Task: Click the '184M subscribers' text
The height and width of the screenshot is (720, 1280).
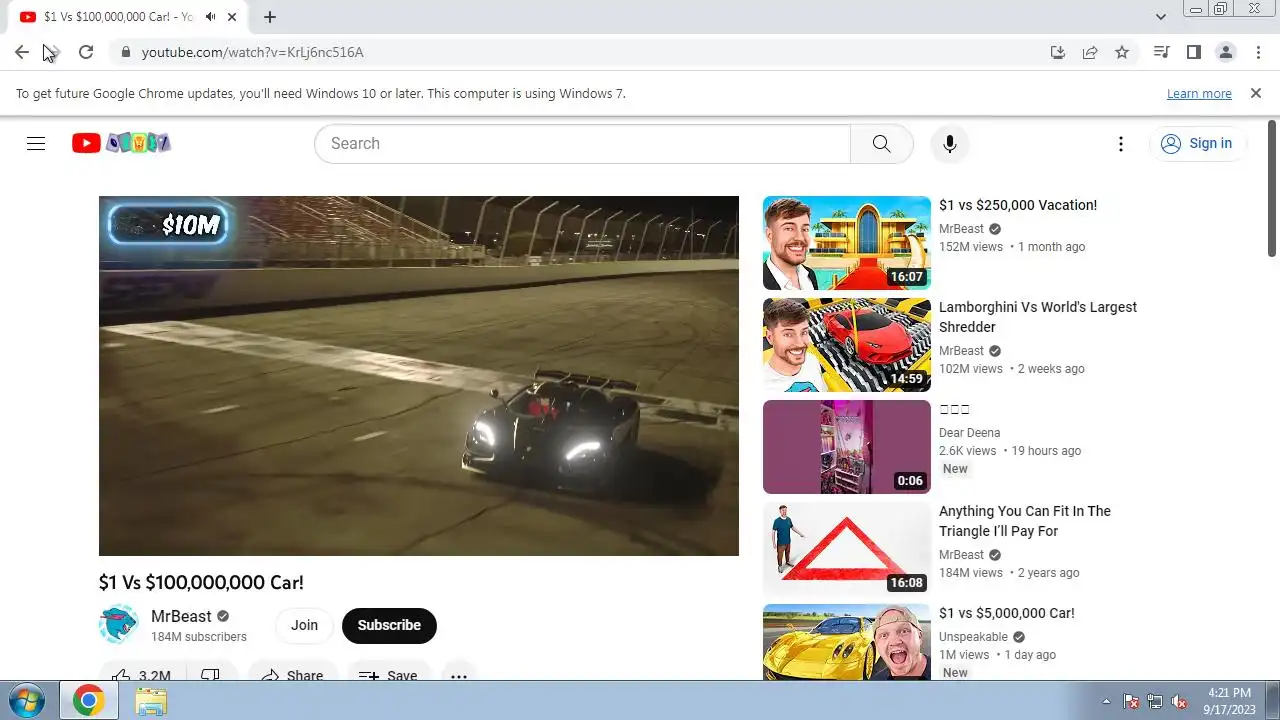Action: tap(199, 637)
